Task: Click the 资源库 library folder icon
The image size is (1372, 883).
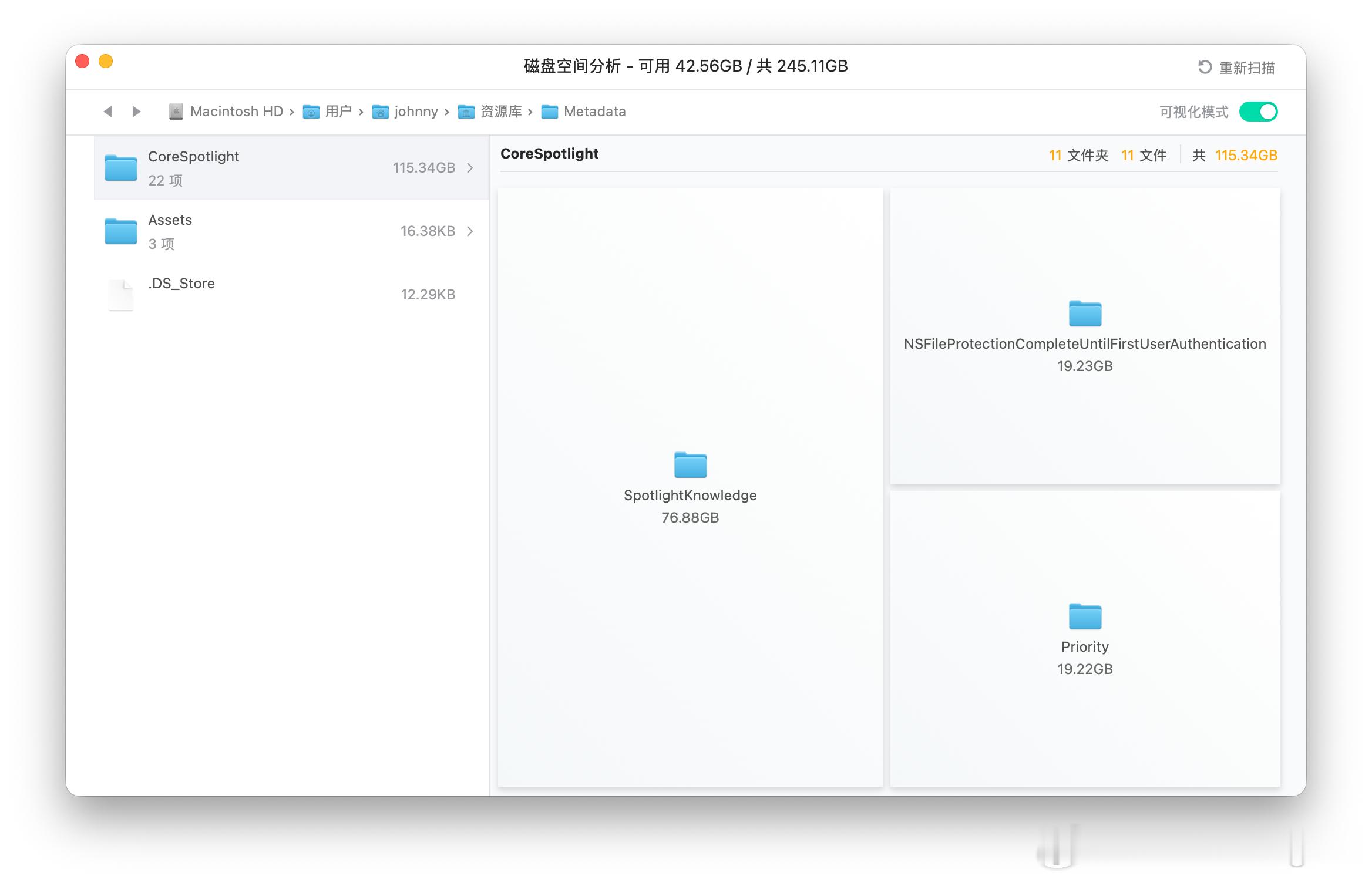Action: coord(466,112)
